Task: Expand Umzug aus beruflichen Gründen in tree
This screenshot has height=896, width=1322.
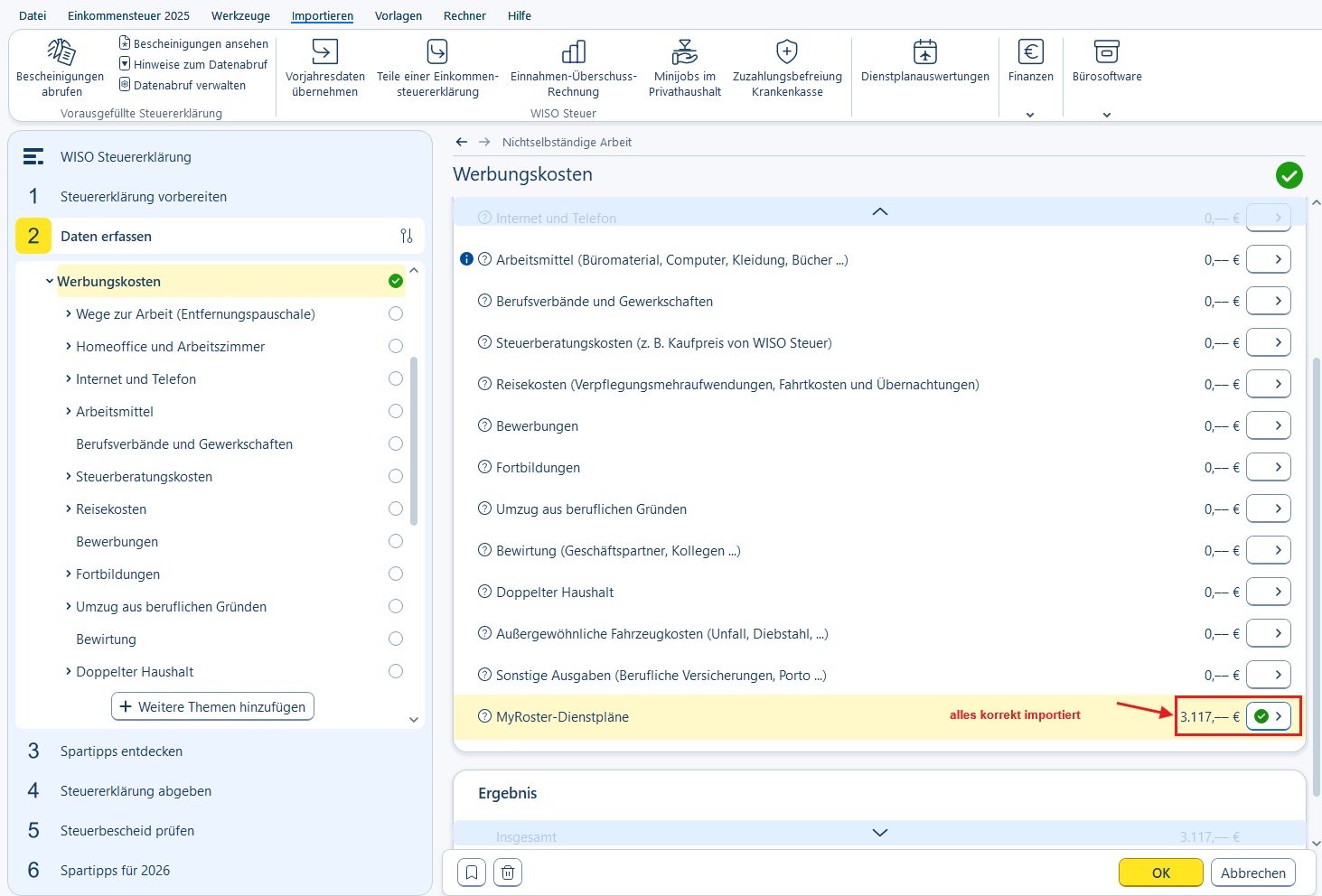Action: 69,606
